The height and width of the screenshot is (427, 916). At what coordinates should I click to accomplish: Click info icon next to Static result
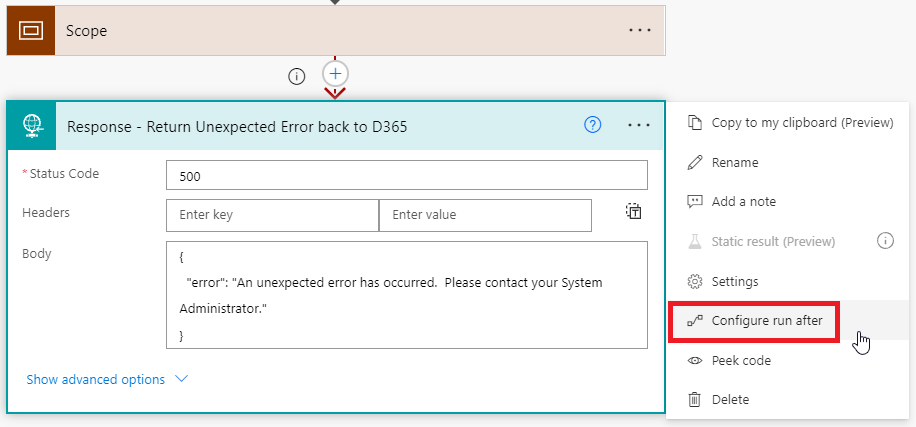point(884,240)
